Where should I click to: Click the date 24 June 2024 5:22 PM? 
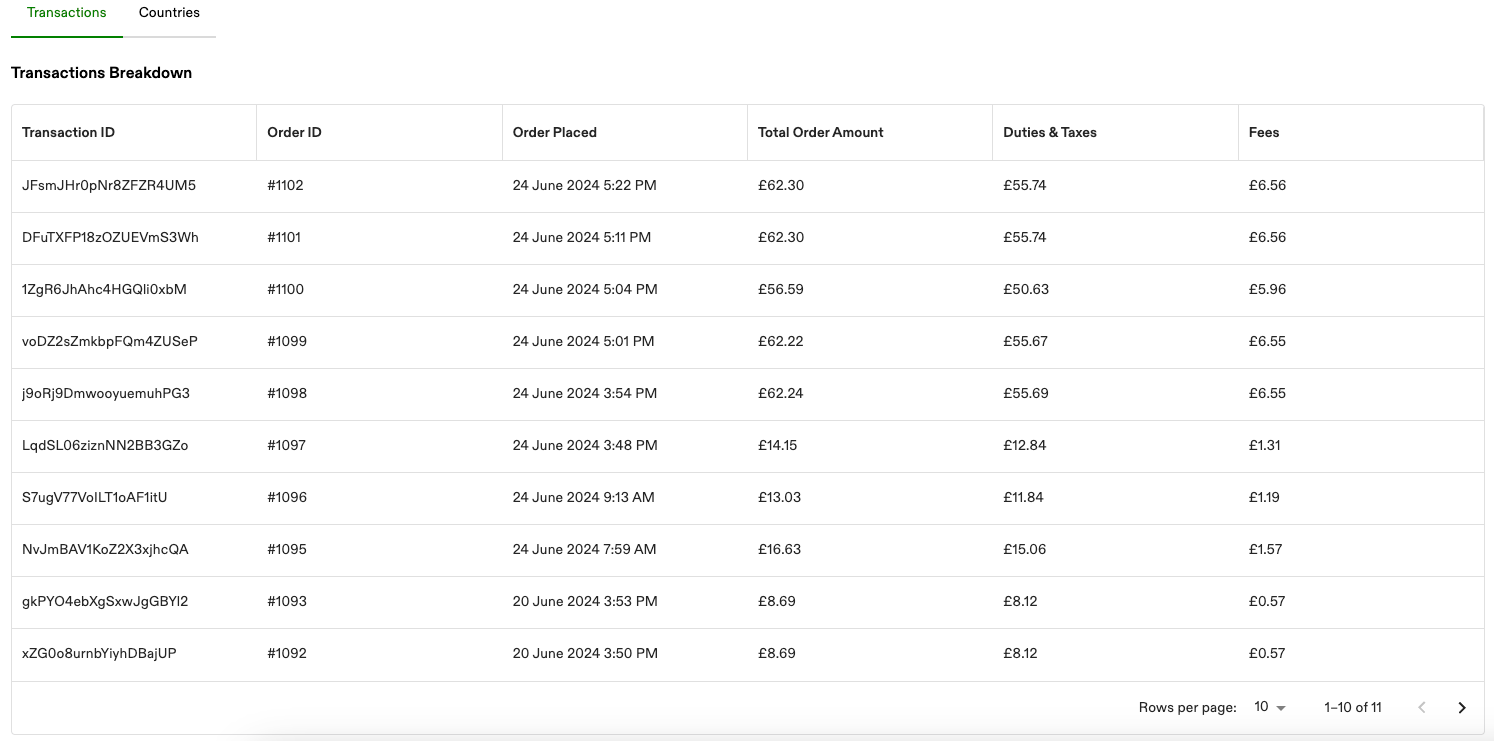(x=585, y=185)
